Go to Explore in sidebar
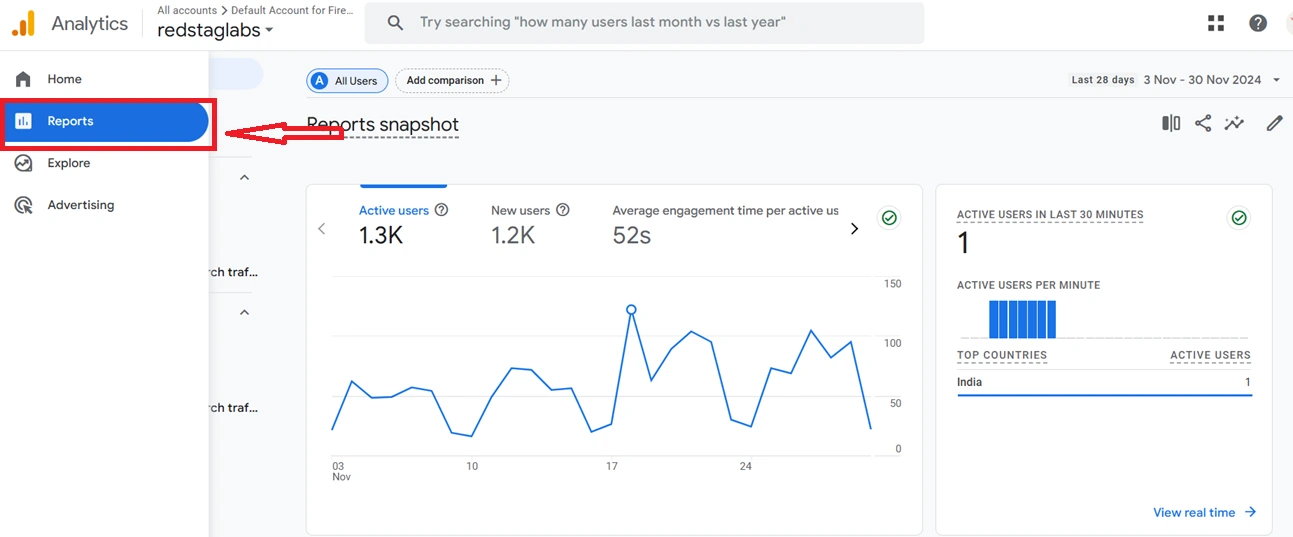Screen dimensions: 1293x537 pyautogui.click(x=68, y=163)
